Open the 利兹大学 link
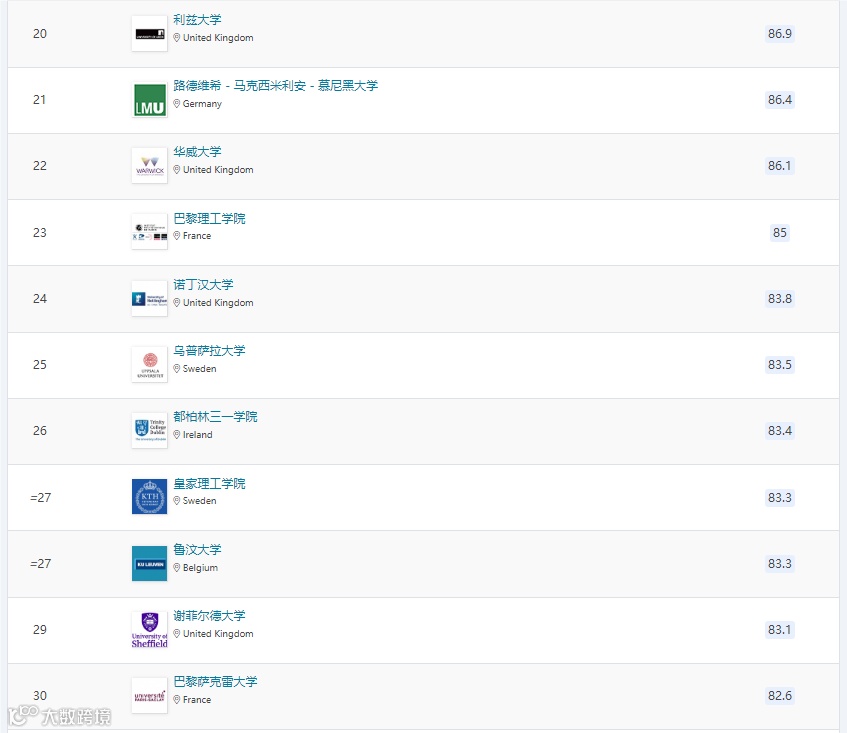 coord(197,20)
